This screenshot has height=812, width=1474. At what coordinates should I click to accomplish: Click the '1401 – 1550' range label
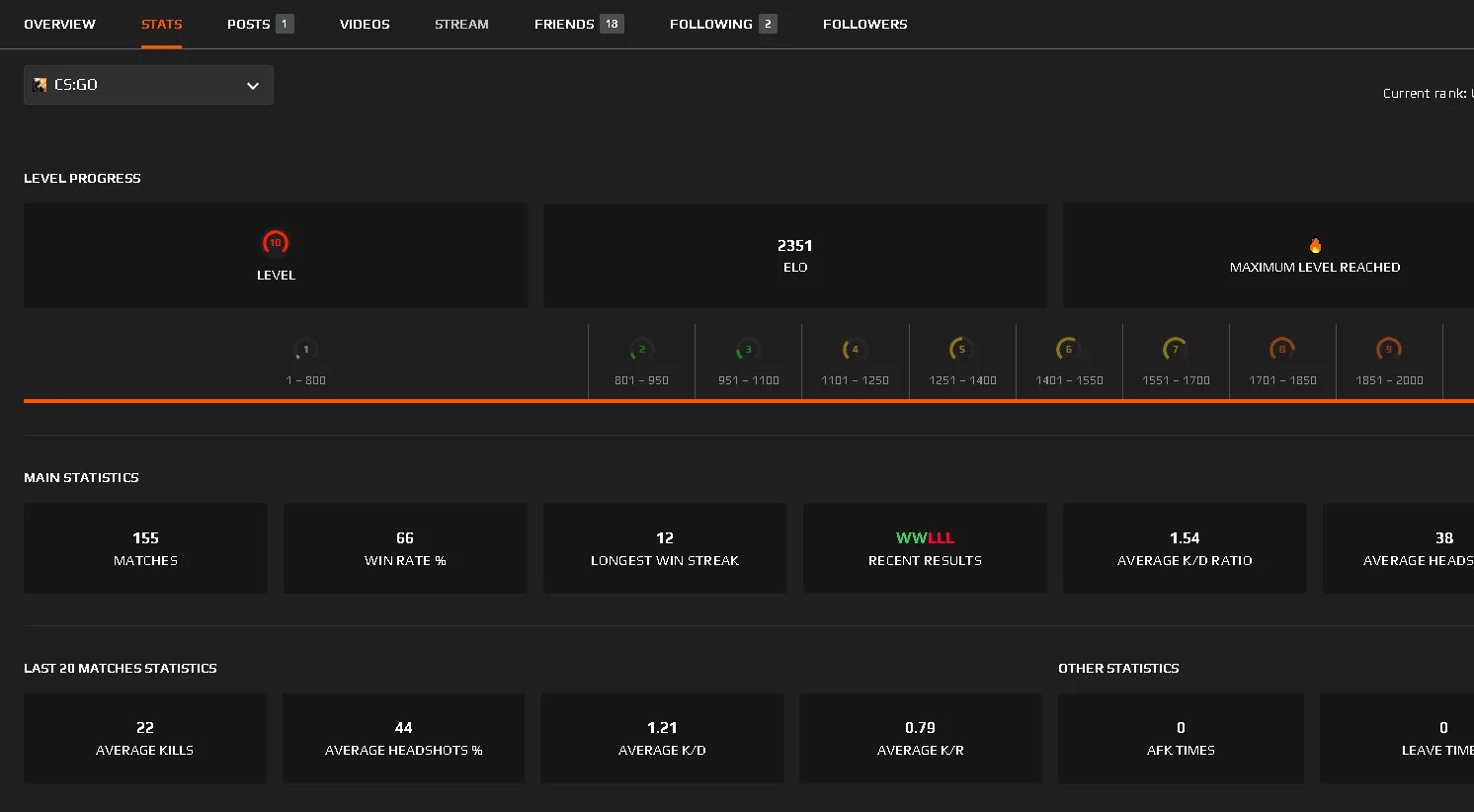click(x=1068, y=380)
